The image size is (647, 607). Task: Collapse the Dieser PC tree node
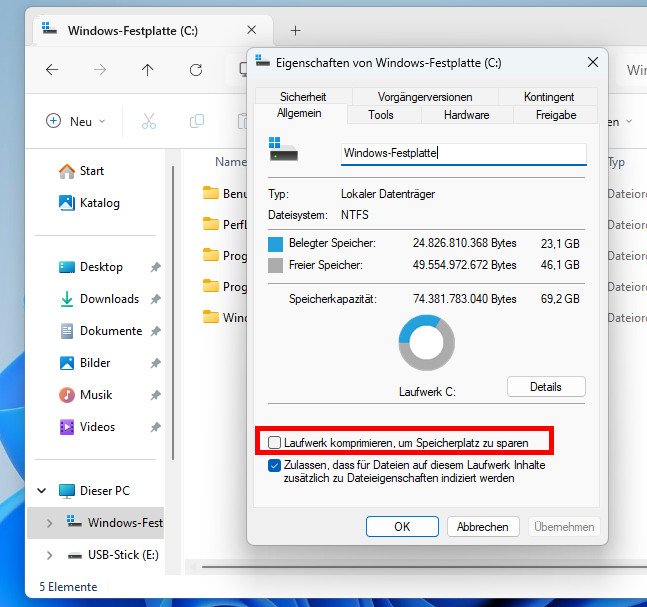[x=42, y=491]
